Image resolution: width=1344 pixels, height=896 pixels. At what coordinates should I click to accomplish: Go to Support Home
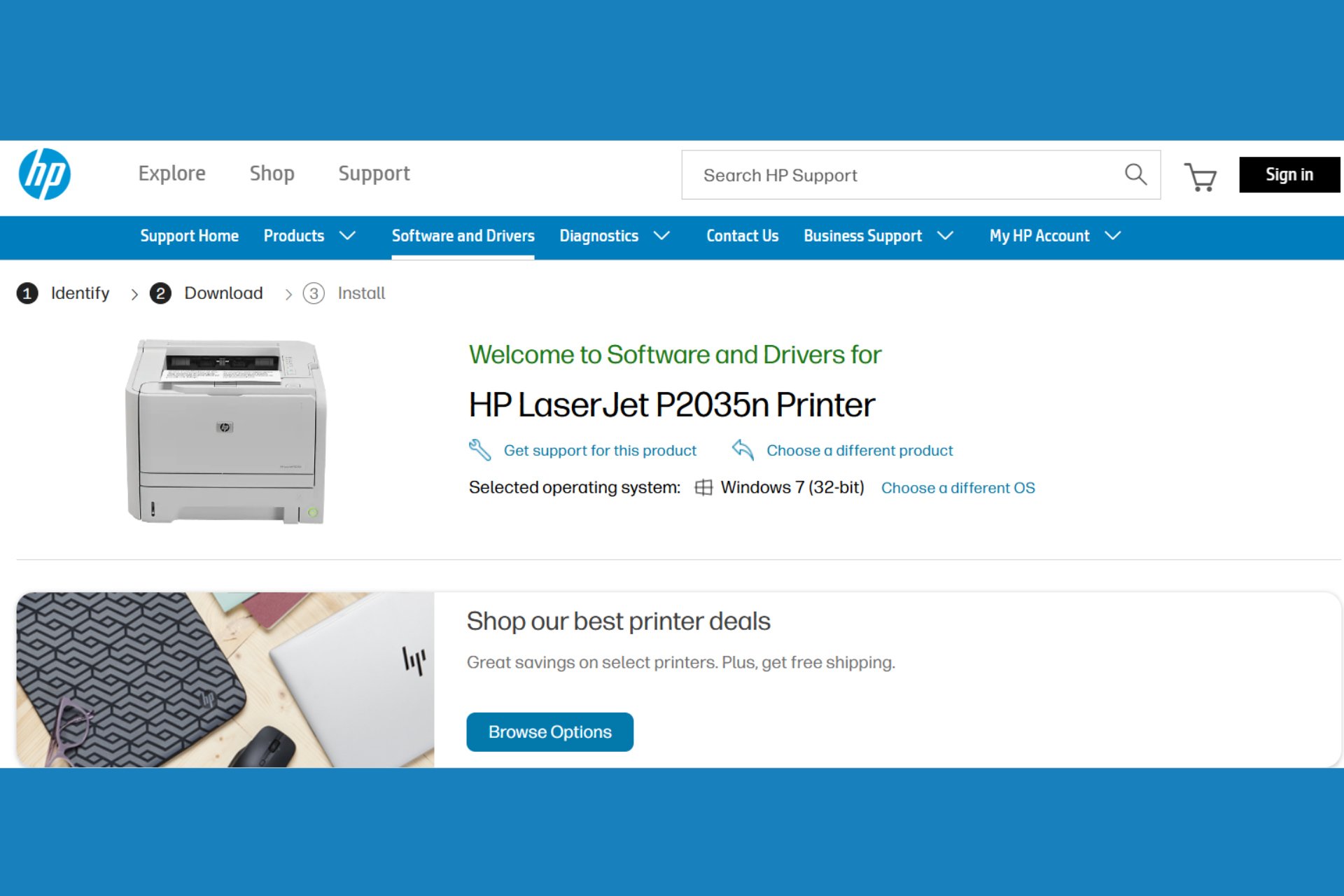(189, 236)
